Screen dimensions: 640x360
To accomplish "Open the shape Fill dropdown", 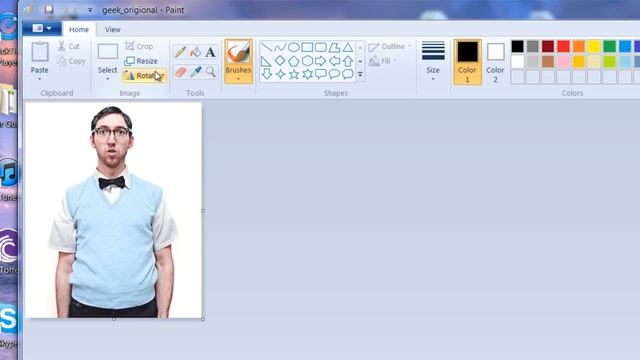I will [383, 61].
